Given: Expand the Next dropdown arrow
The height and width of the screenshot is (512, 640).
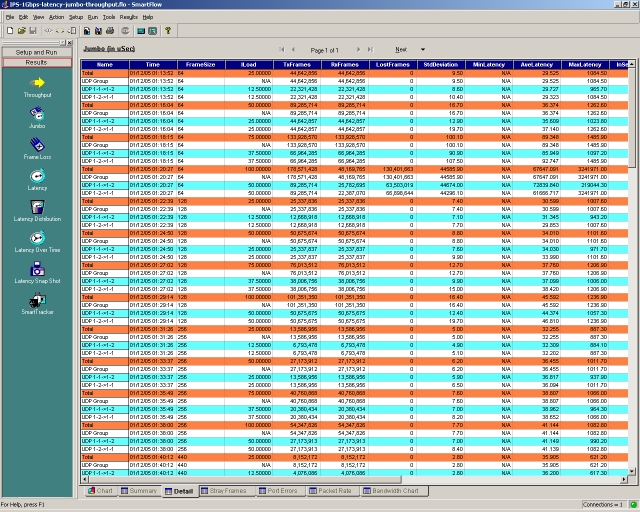Looking at the screenshot, I should pos(423,49).
